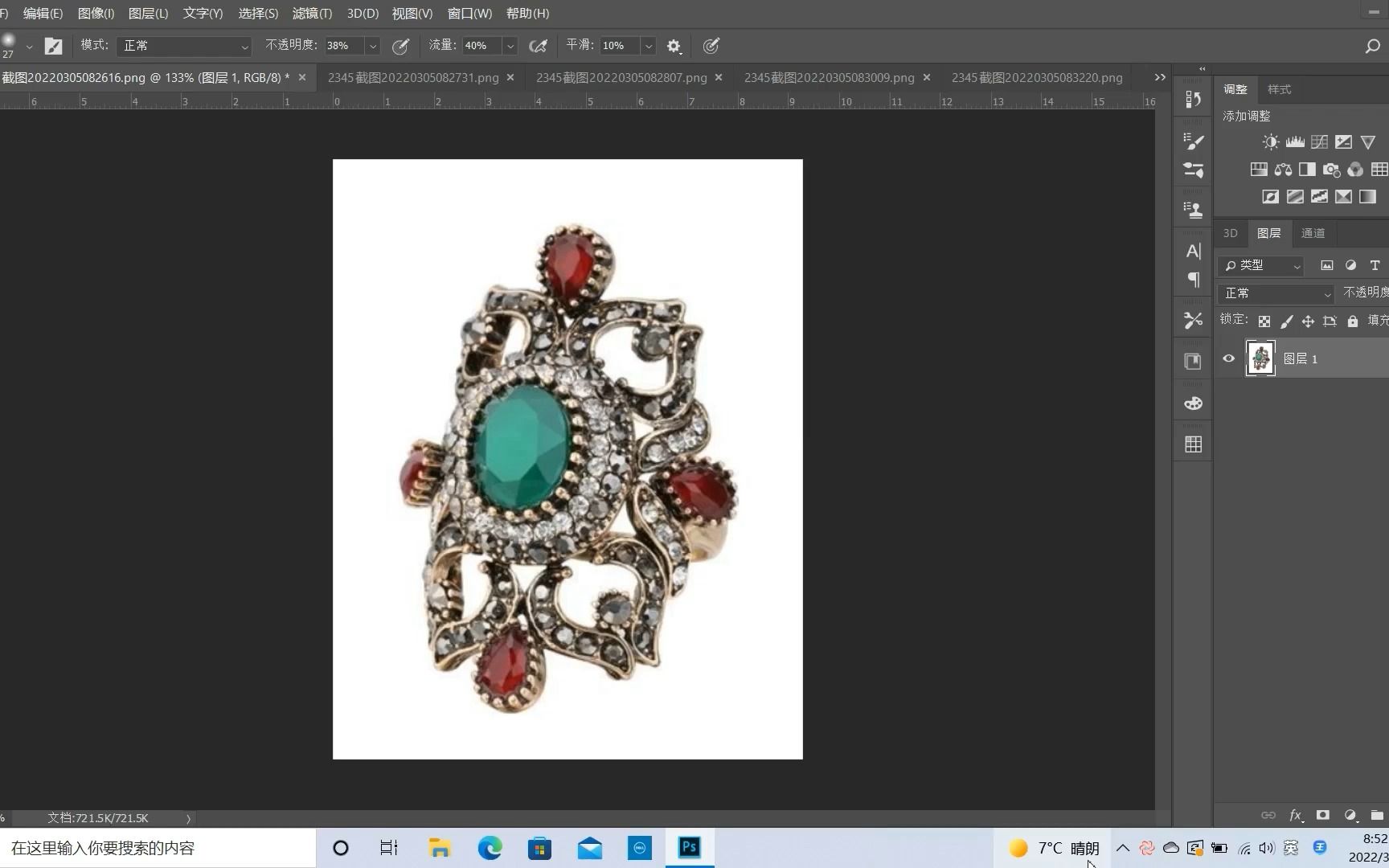Open the Color palette panel icon

1193,403
